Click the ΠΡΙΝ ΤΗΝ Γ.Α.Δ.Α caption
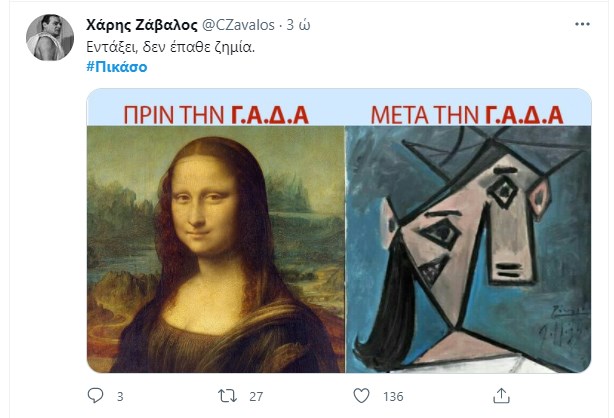The image size is (614, 418). pos(216,115)
